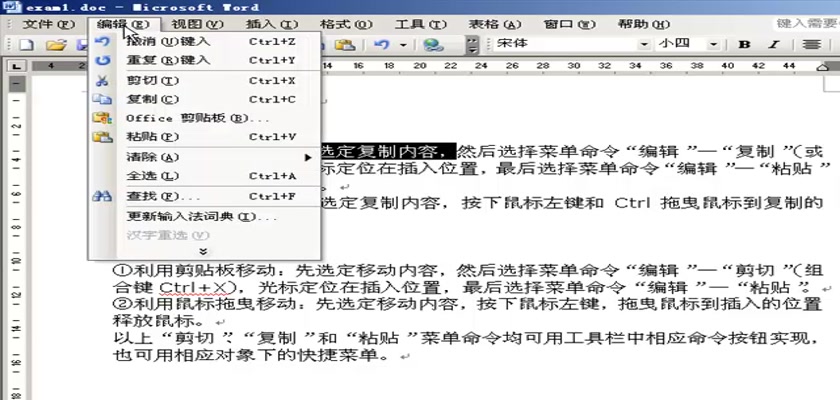Image resolution: width=840 pixels, height=400 pixels.
Task: Click the tab stop selector at ruler corner
Action: click(17, 66)
